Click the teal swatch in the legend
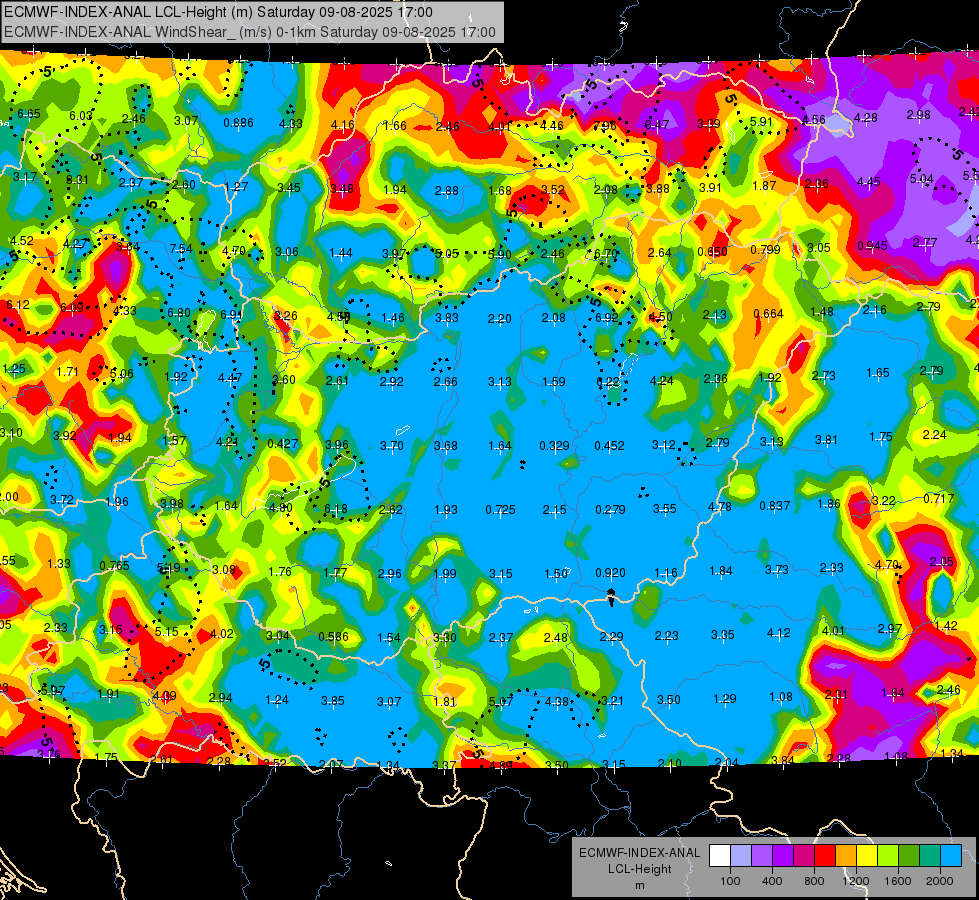 [929, 856]
